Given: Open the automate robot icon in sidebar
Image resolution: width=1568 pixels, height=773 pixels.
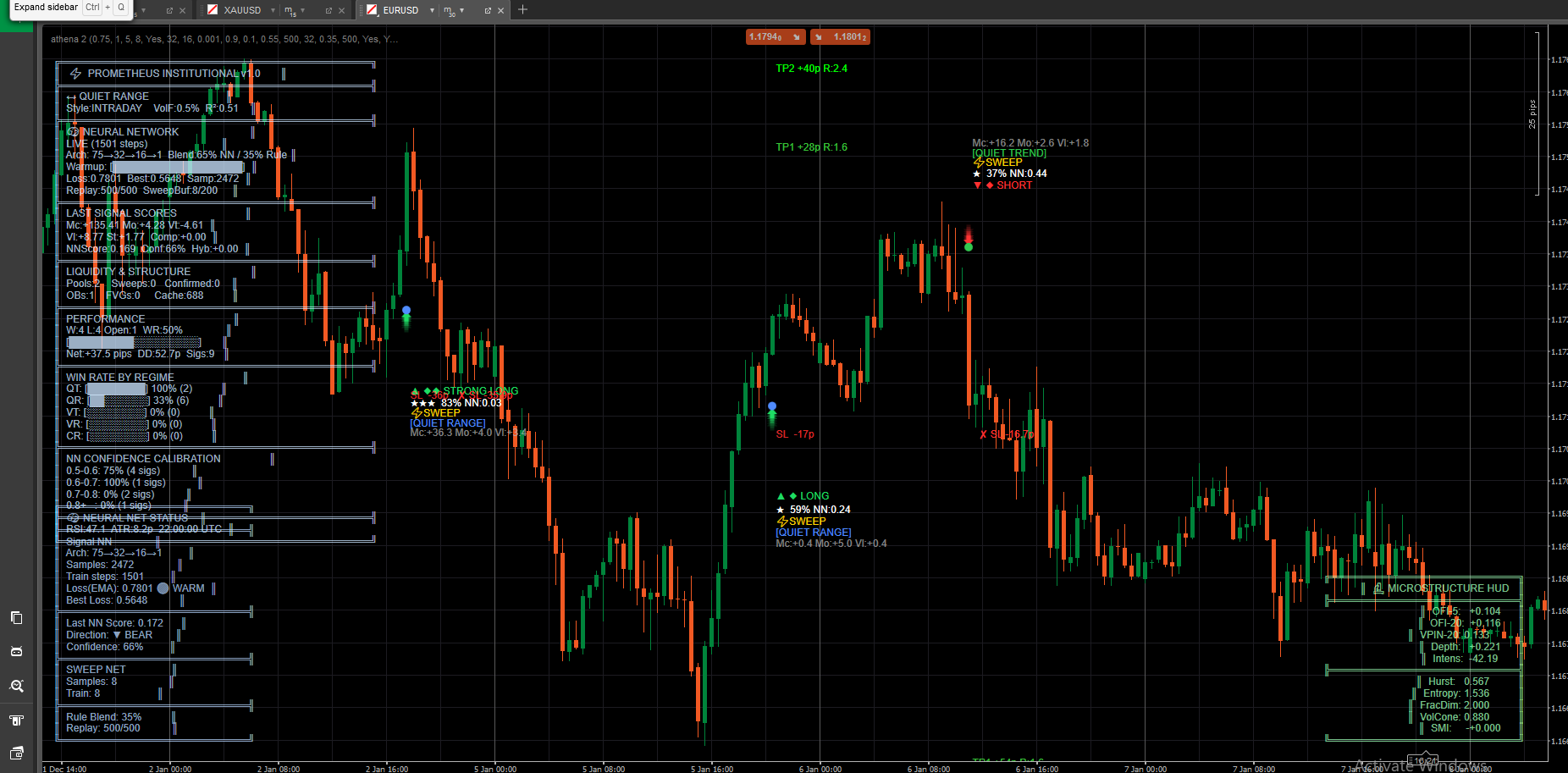Looking at the screenshot, I should pos(16,651).
